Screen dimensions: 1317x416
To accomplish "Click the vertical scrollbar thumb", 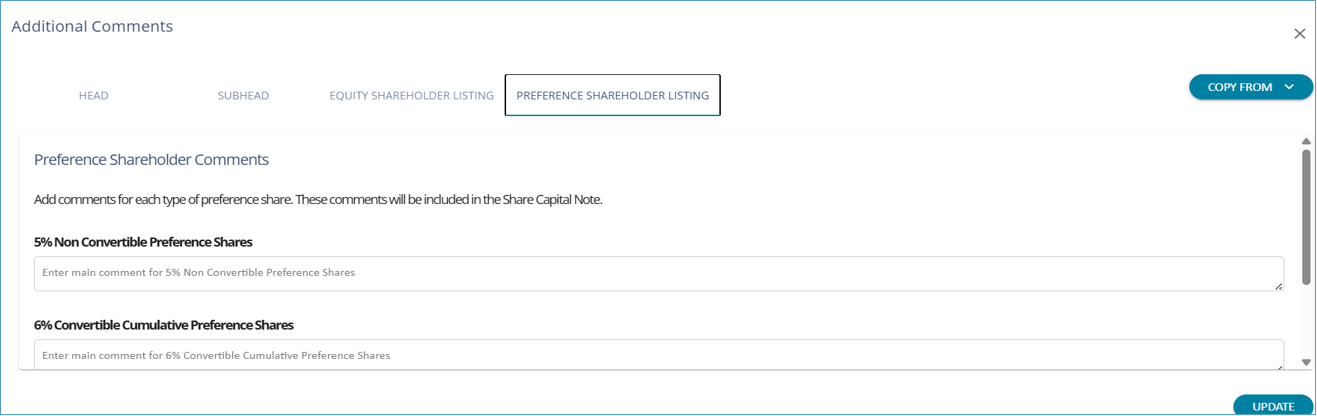I will 1306,215.
